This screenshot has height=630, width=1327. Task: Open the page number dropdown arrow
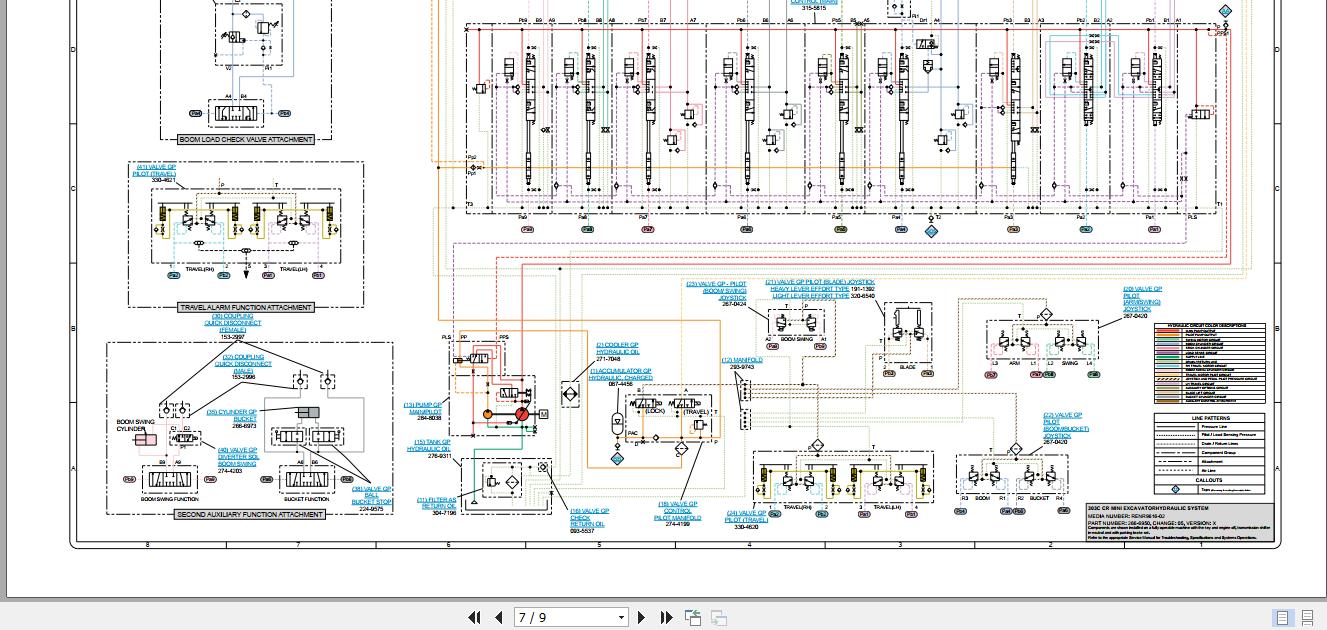pos(621,618)
